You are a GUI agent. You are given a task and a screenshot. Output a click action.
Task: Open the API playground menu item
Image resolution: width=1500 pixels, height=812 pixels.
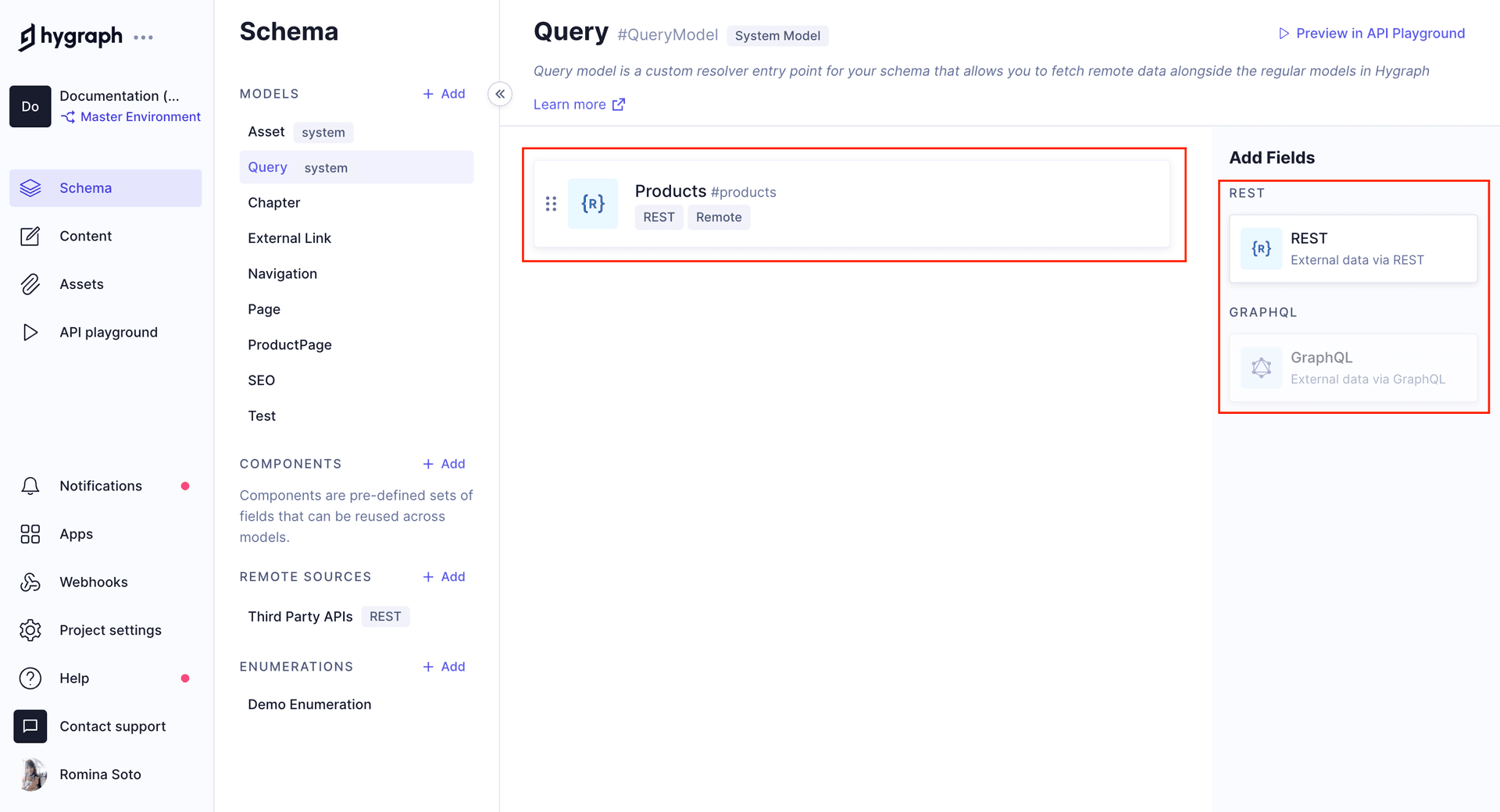pos(105,333)
